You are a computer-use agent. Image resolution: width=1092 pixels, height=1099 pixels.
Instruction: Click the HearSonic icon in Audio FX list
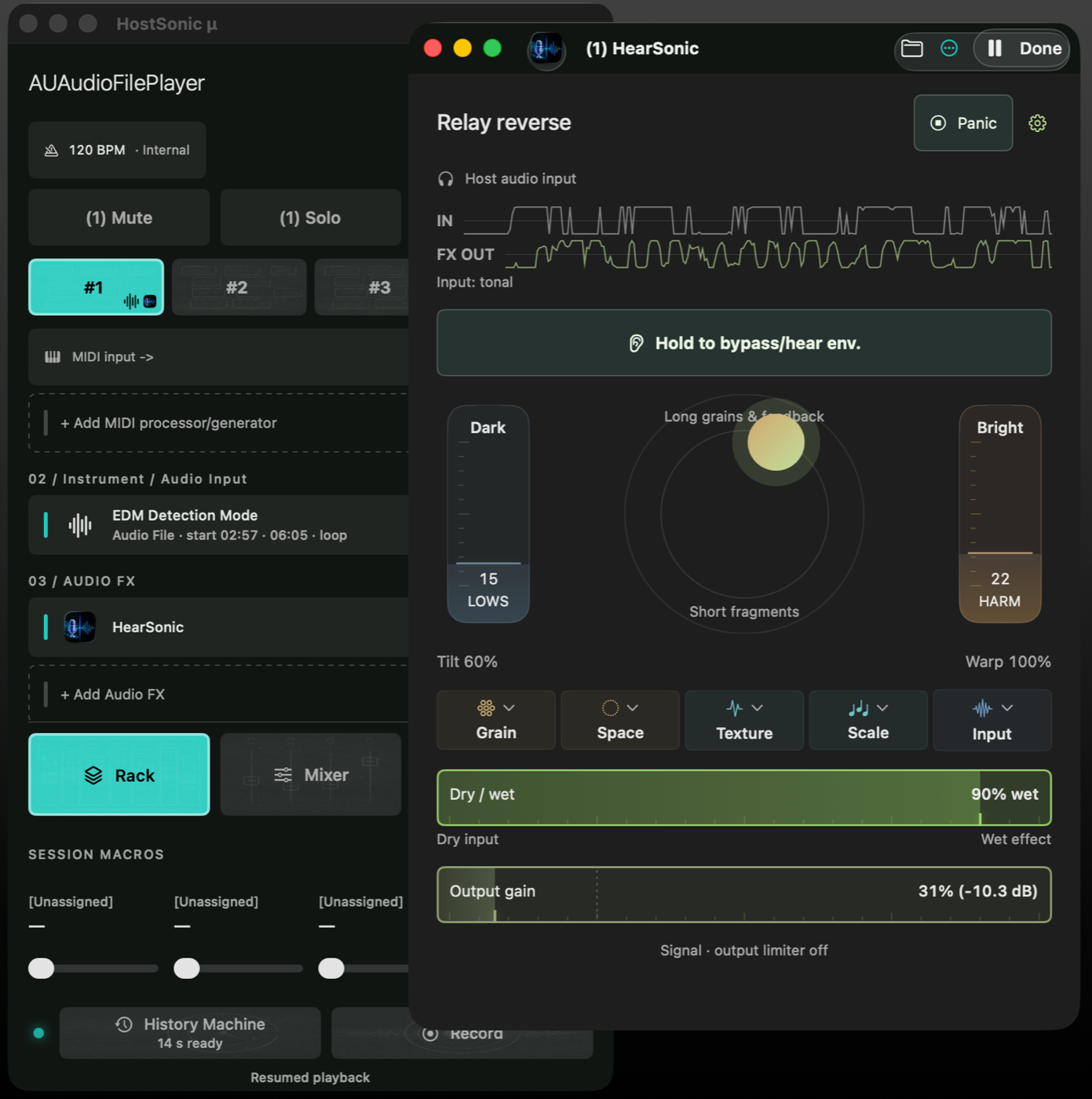point(79,627)
